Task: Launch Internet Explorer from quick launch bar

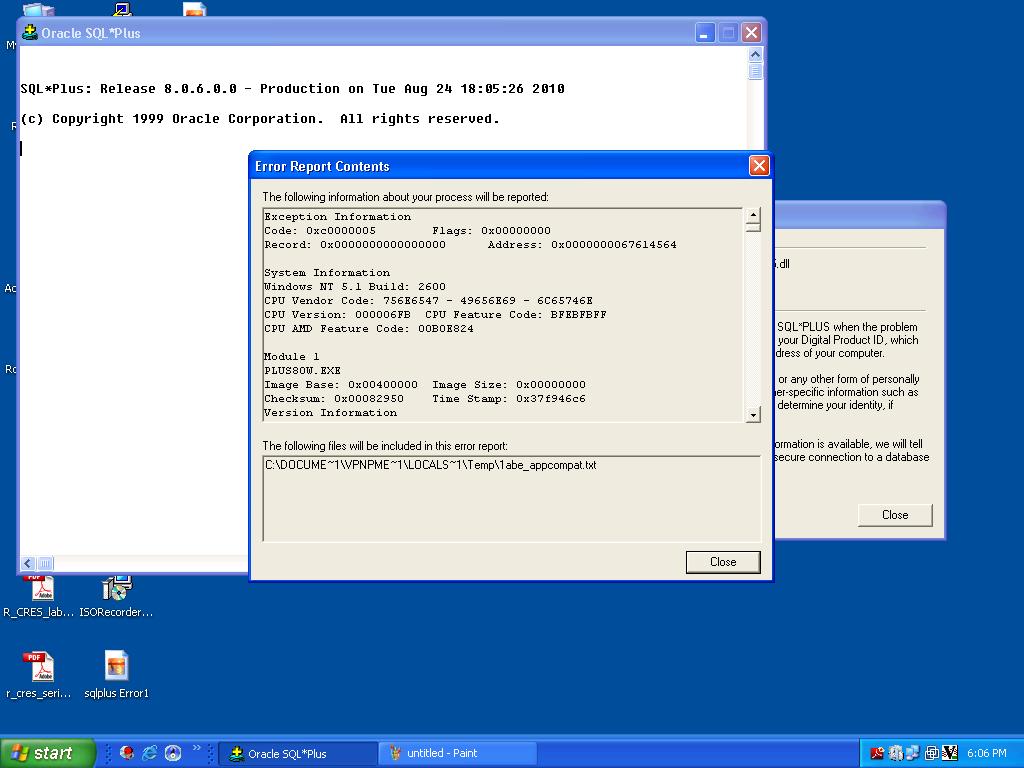Action: pos(149,753)
